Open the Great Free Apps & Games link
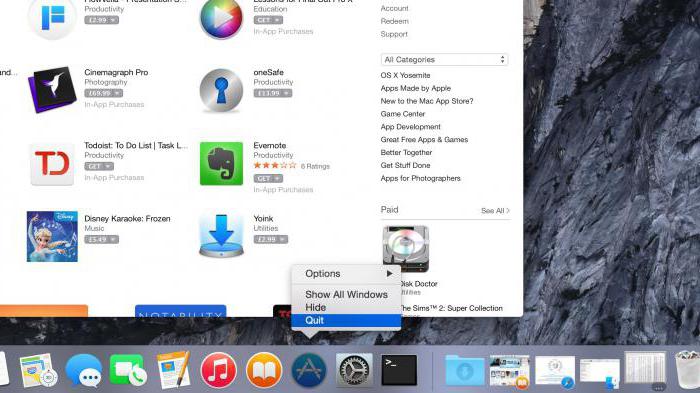Image resolution: width=700 pixels, height=393 pixels. (424, 140)
